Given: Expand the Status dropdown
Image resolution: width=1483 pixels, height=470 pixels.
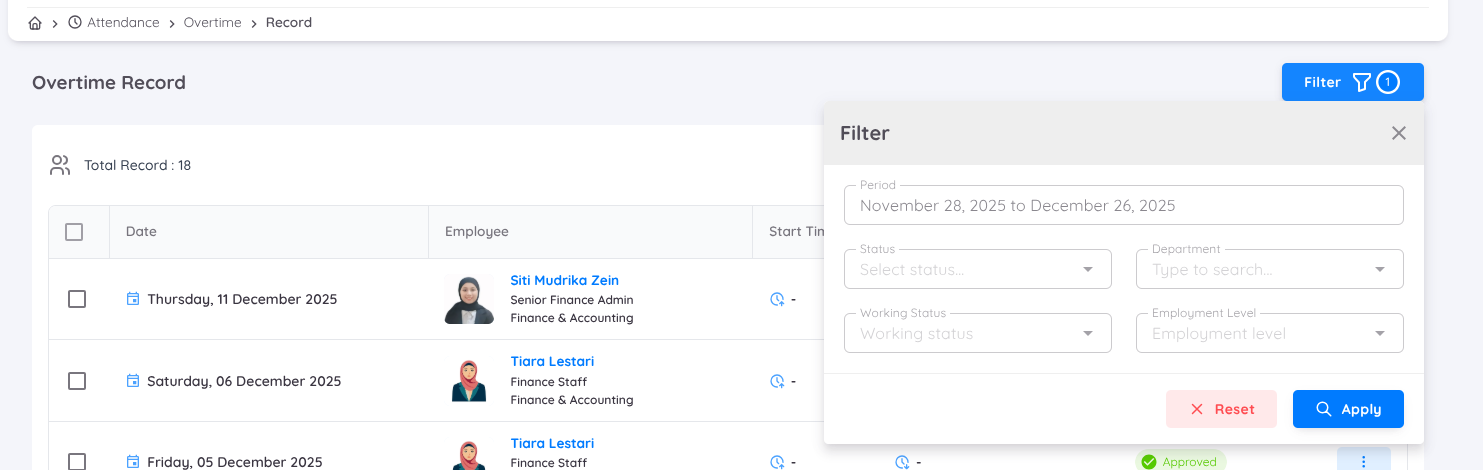Looking at the screenshot, I should pyautogui.click(x=977, y=269).
